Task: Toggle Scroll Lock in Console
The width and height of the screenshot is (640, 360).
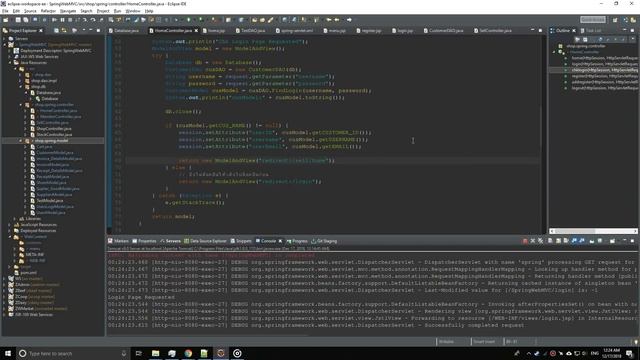Action: (x=558, y=241)
